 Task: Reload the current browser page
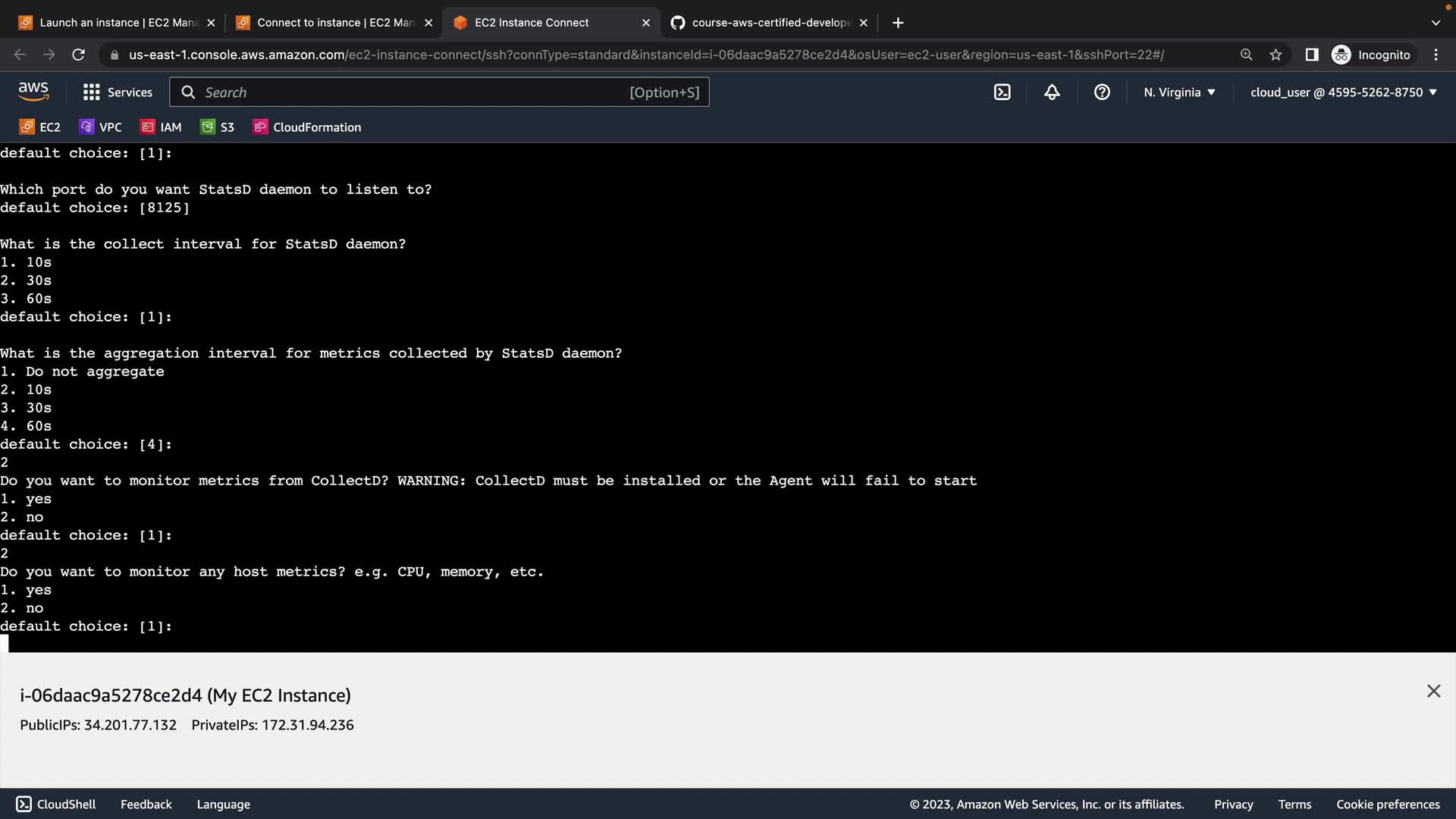point(78,55)
